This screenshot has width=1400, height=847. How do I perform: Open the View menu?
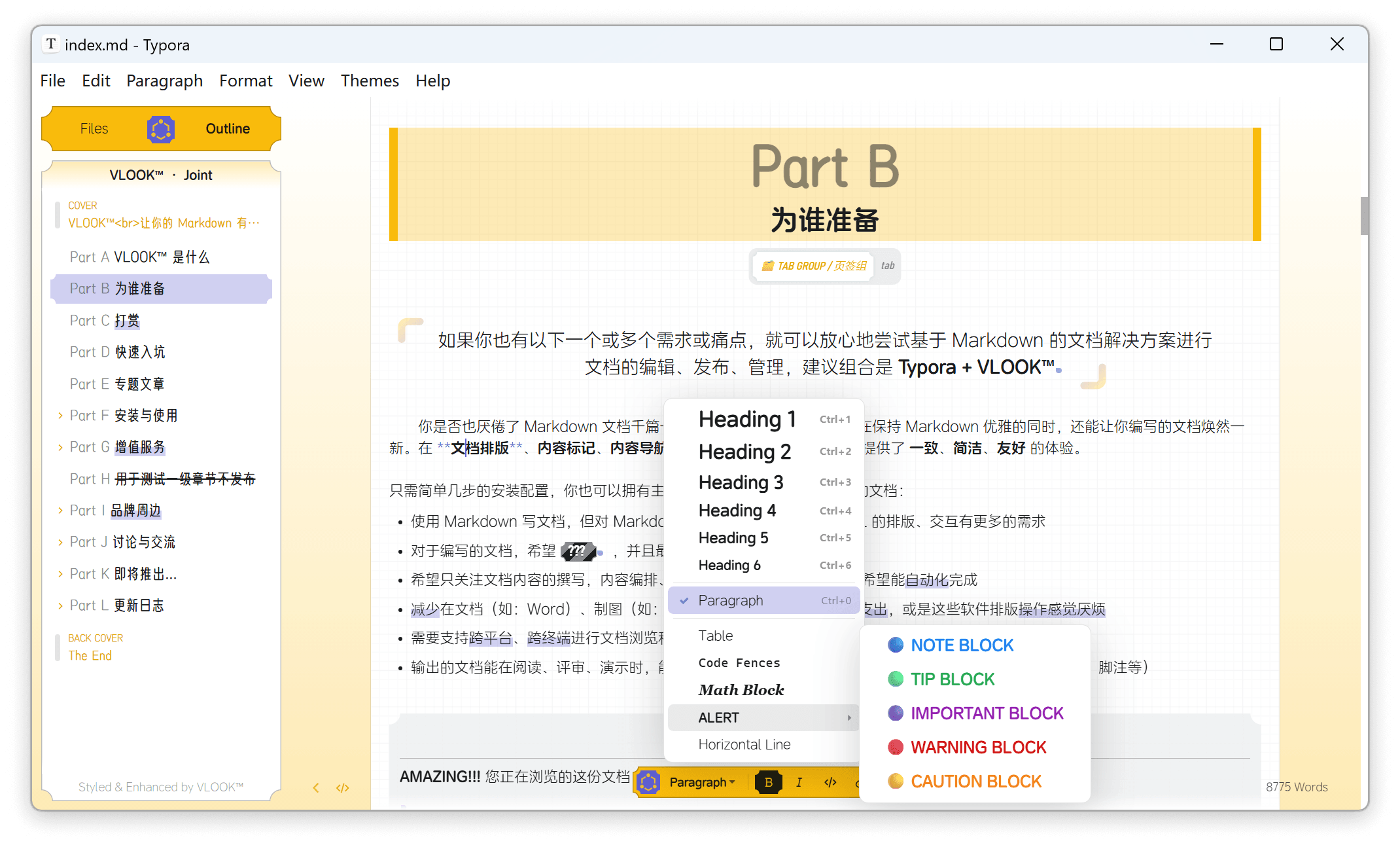click(307, 81)
